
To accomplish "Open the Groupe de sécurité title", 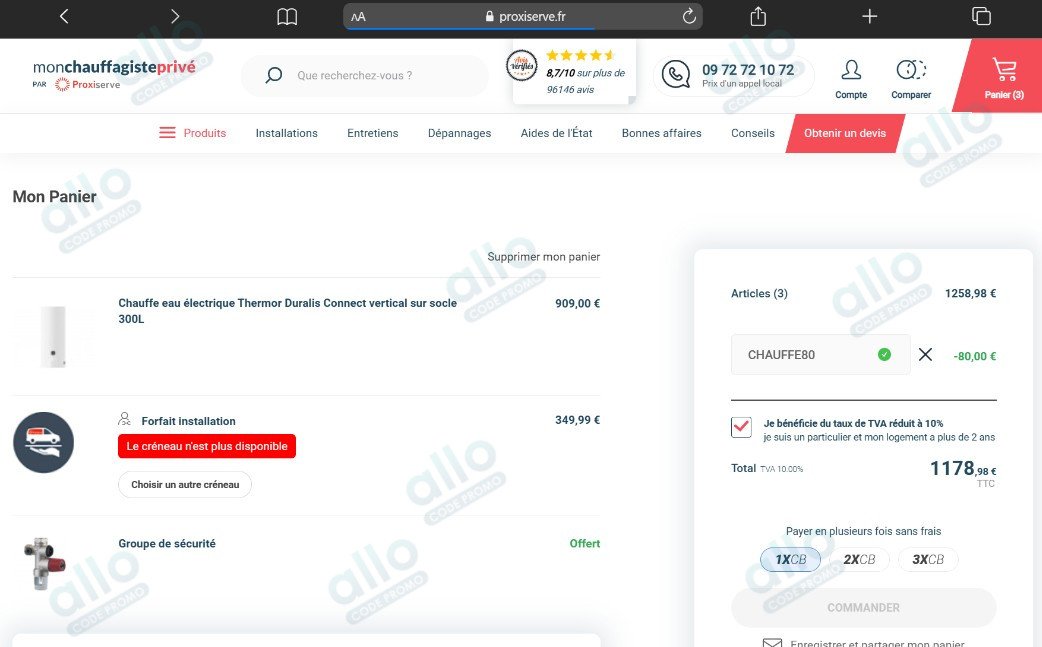I will click(x=167, y=543).
